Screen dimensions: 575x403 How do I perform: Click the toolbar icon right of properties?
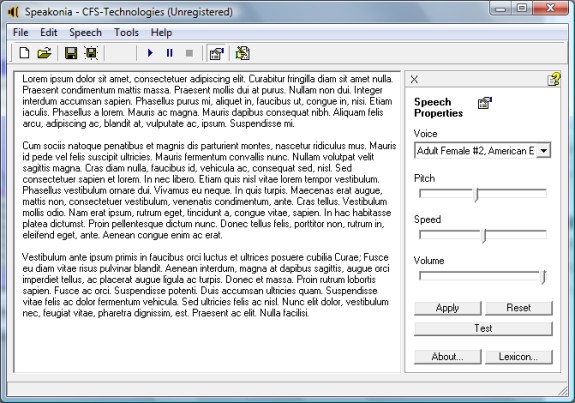coord(242,53)
